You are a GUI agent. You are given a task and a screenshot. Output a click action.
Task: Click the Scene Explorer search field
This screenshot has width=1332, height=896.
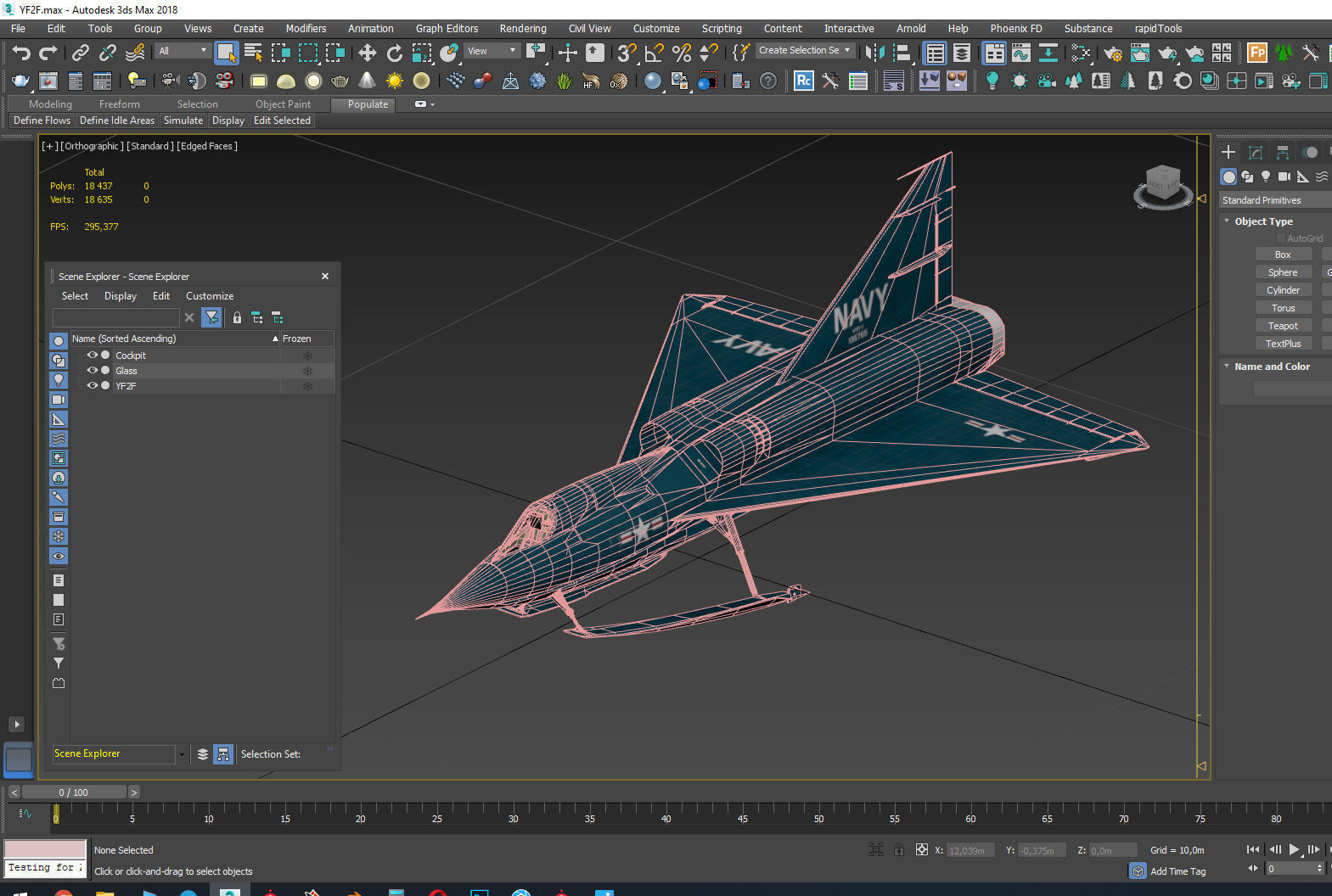coord(116,317)
